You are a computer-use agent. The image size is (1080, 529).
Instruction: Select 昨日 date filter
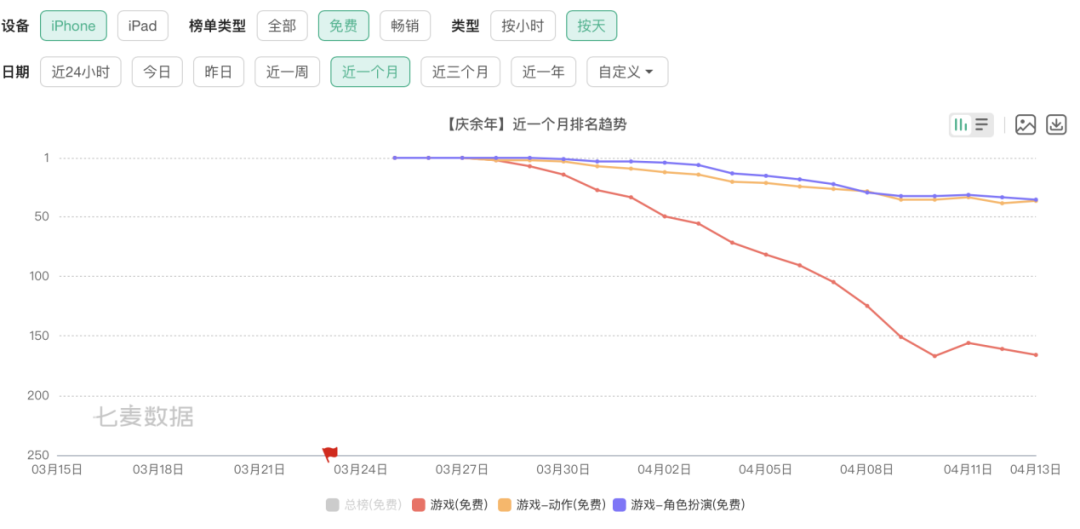[218, 72]
